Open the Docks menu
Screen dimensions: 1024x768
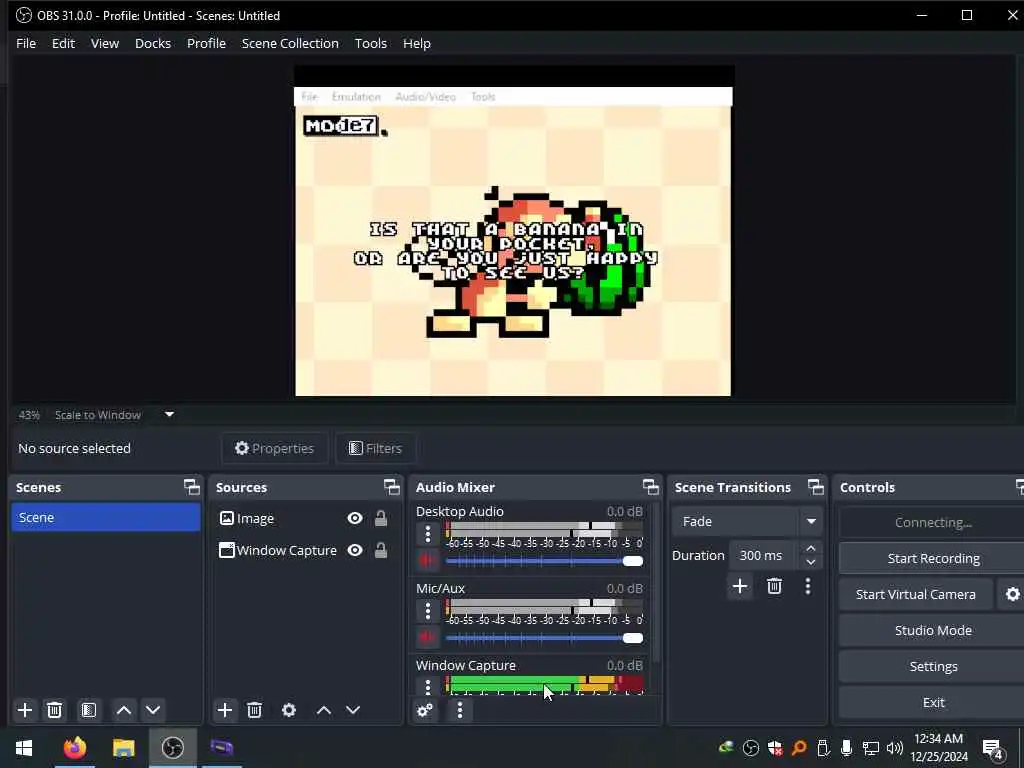tap(153, 43)
